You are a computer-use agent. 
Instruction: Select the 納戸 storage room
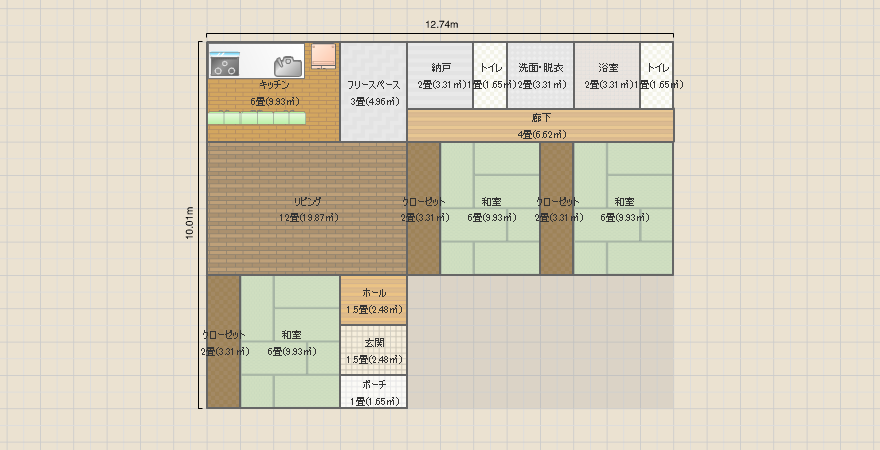[x=440, y=75]
